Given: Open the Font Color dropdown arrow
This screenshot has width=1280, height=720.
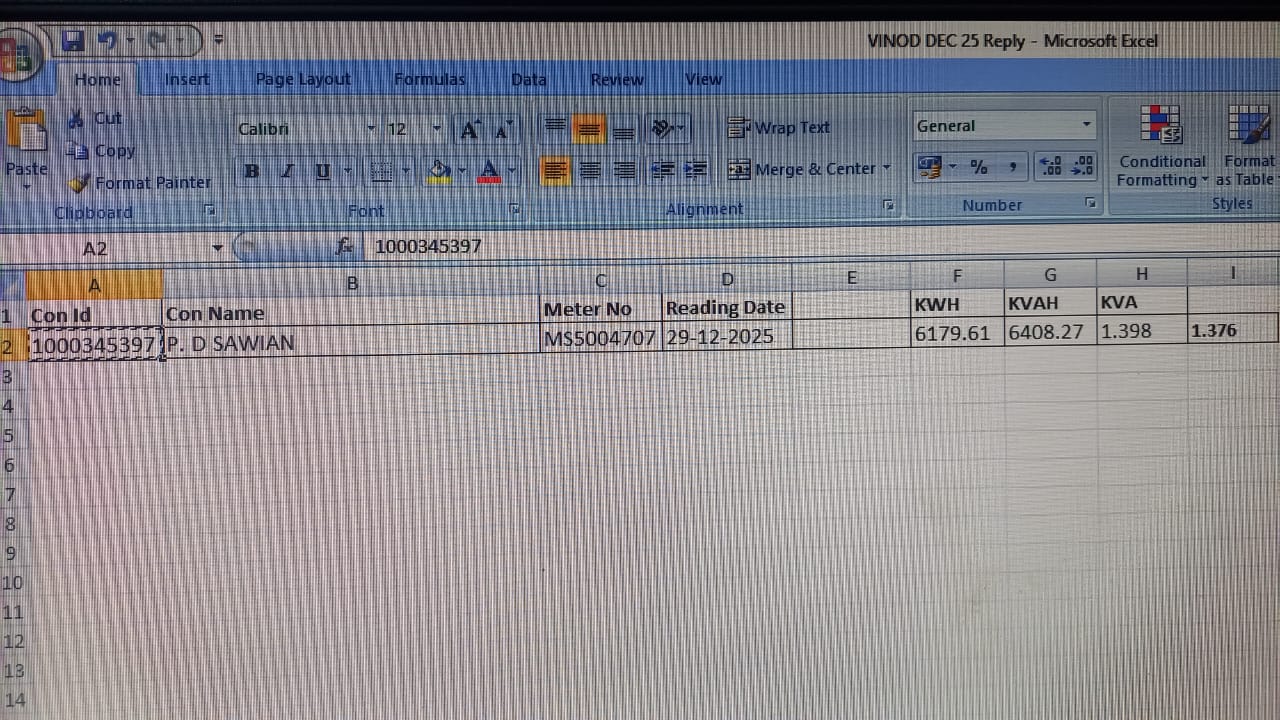Looking at the screenshot, I should pyautogui.click(x=511, y=172).
